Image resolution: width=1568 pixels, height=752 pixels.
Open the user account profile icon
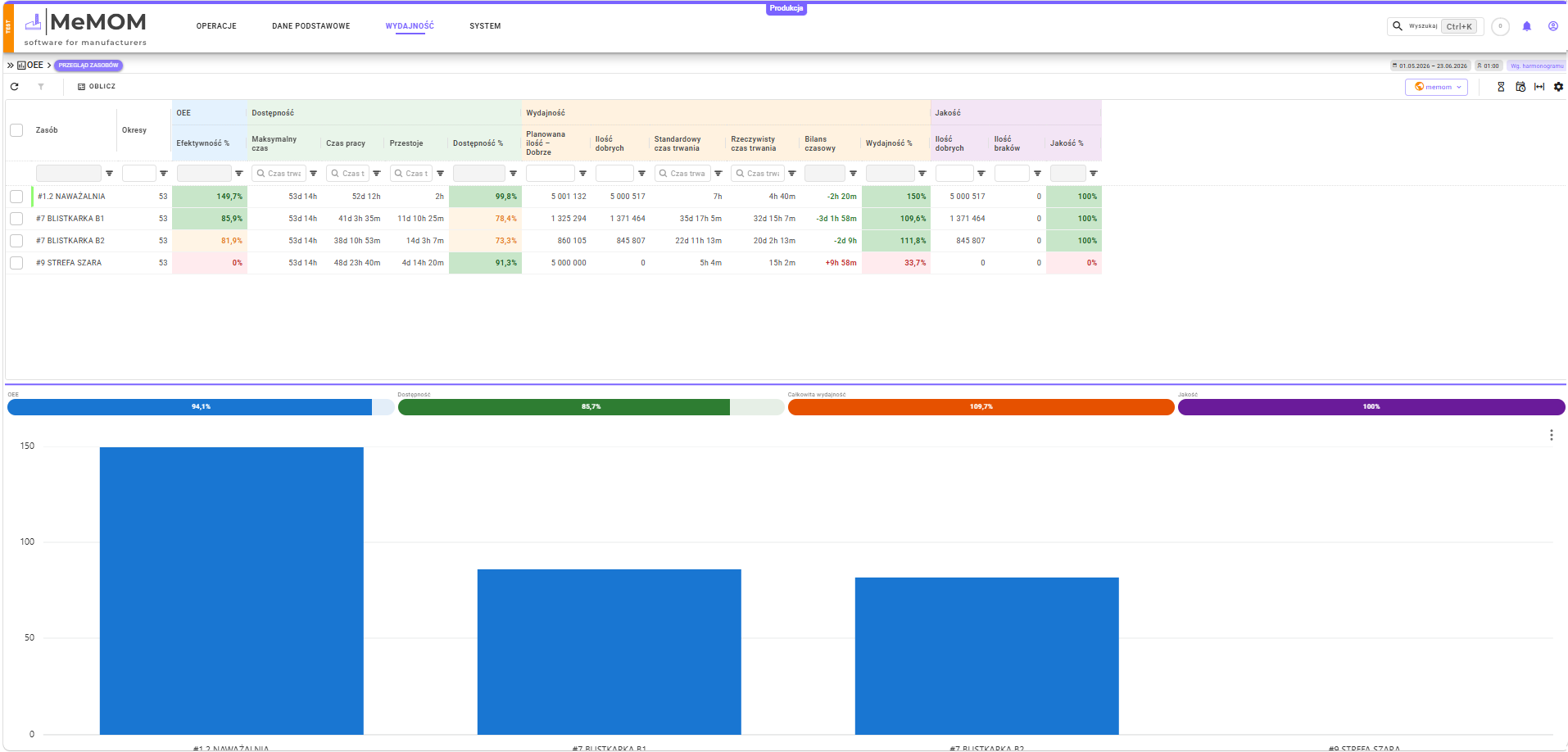tap(1552, 26)
